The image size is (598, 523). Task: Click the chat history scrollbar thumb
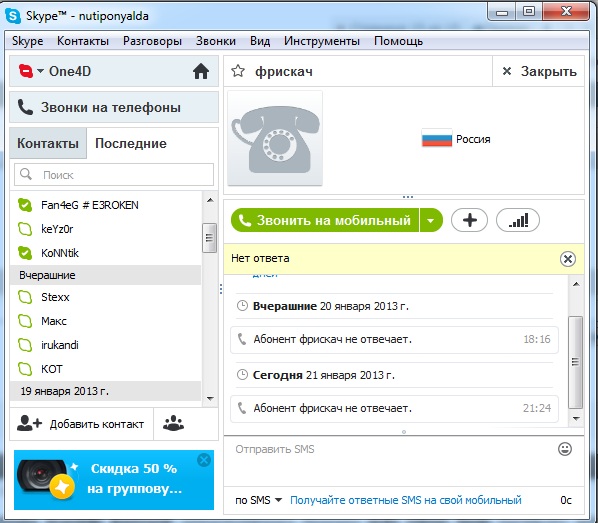pyautogui.click(x=576, y=362)
